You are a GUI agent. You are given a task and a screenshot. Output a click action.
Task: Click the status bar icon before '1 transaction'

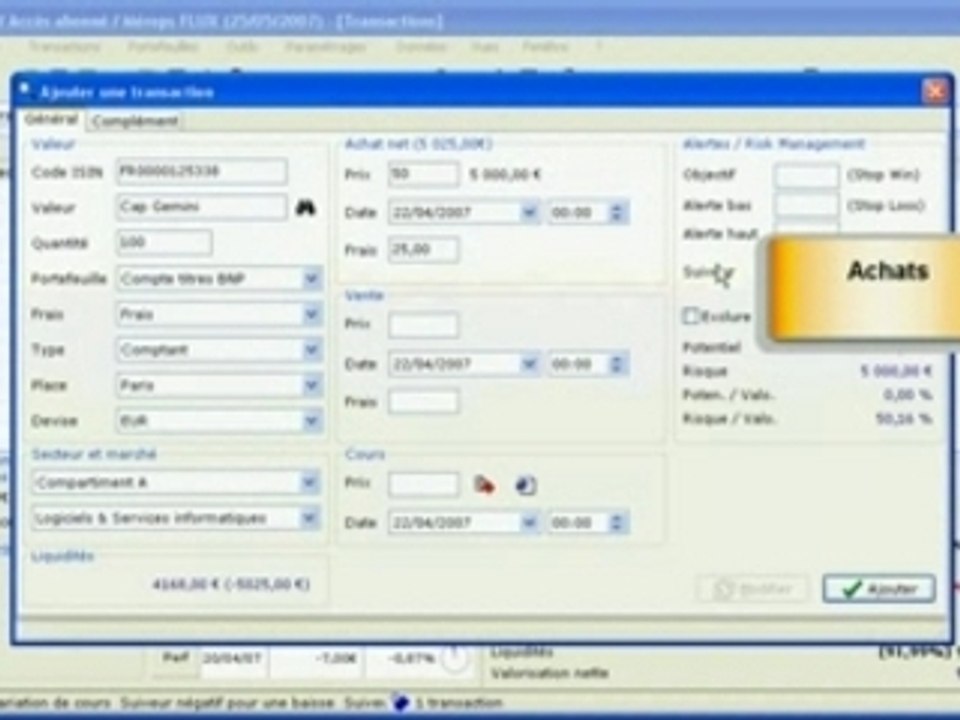pos(401,702)
